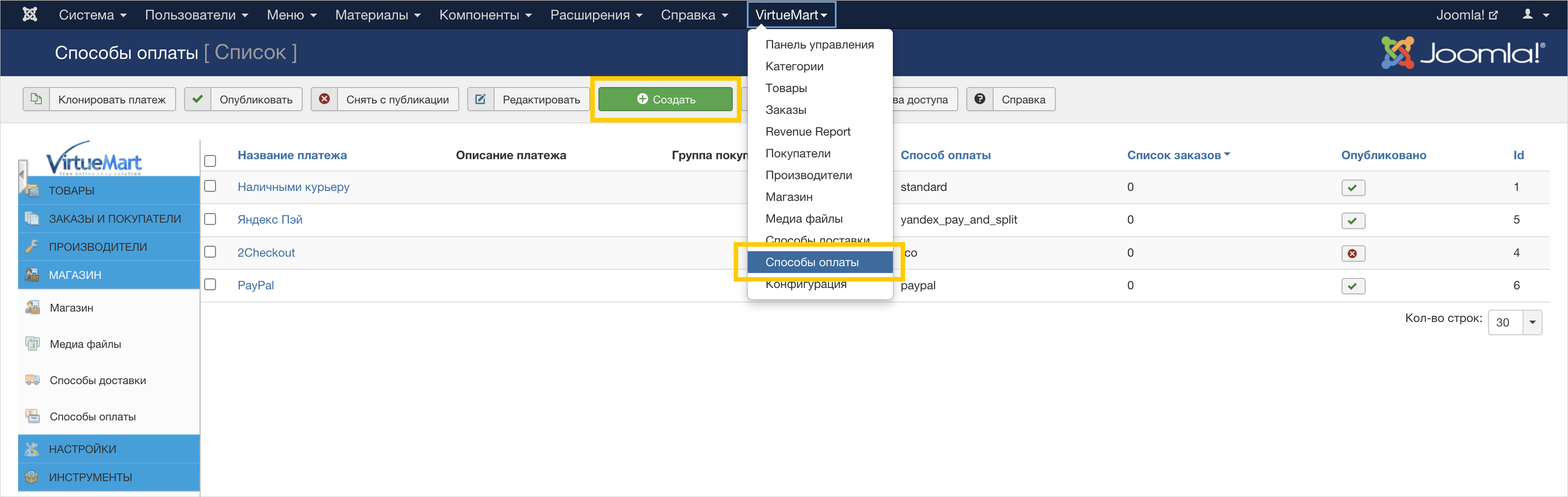Click the Clone payment copy icon

pos(36,99)
